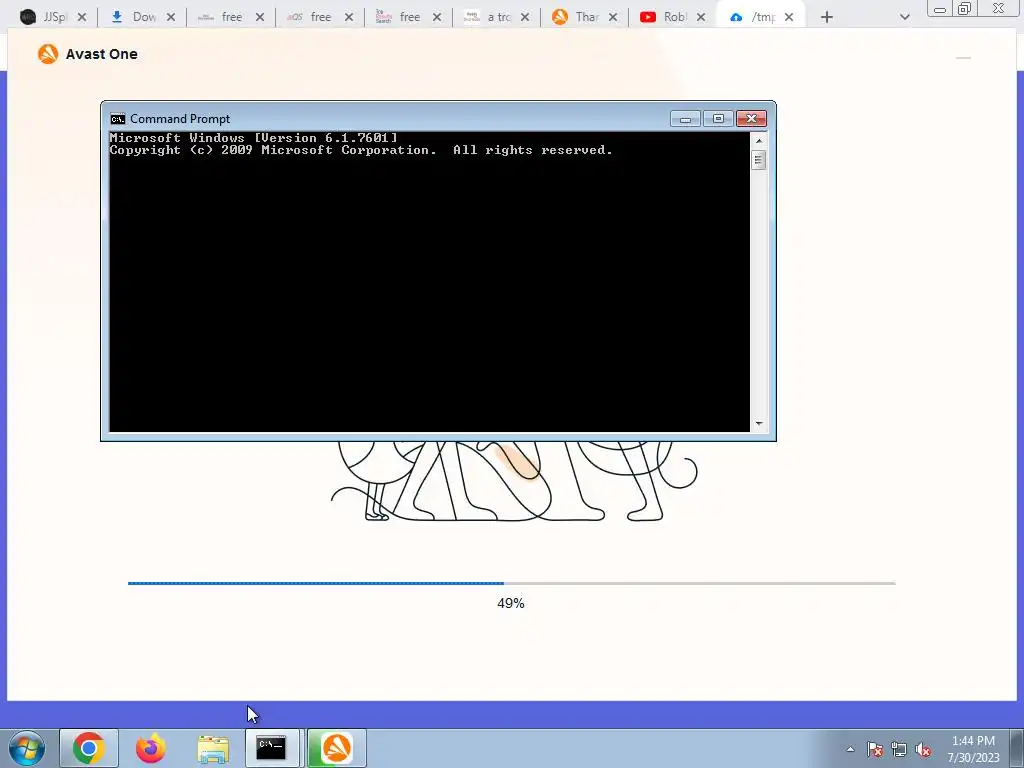Close the JJSploit tab

pyautogui.click(x=82, y=17)
